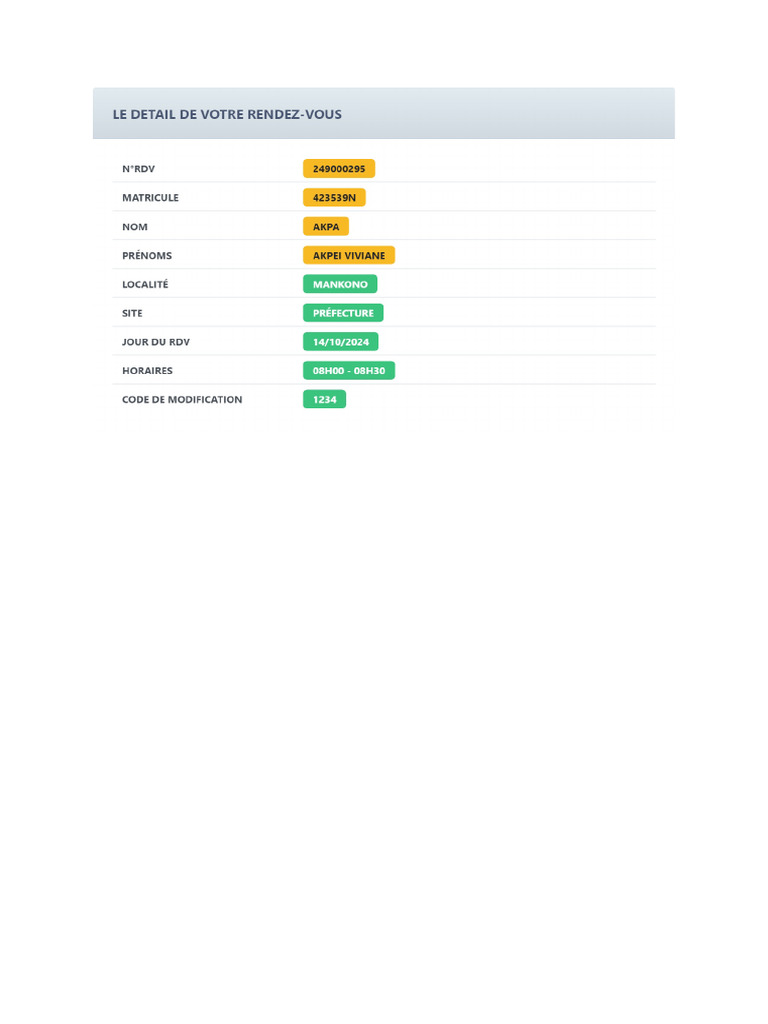Click the NOM field label
This screenshot has width=768, height=1024.
(135, 227)
